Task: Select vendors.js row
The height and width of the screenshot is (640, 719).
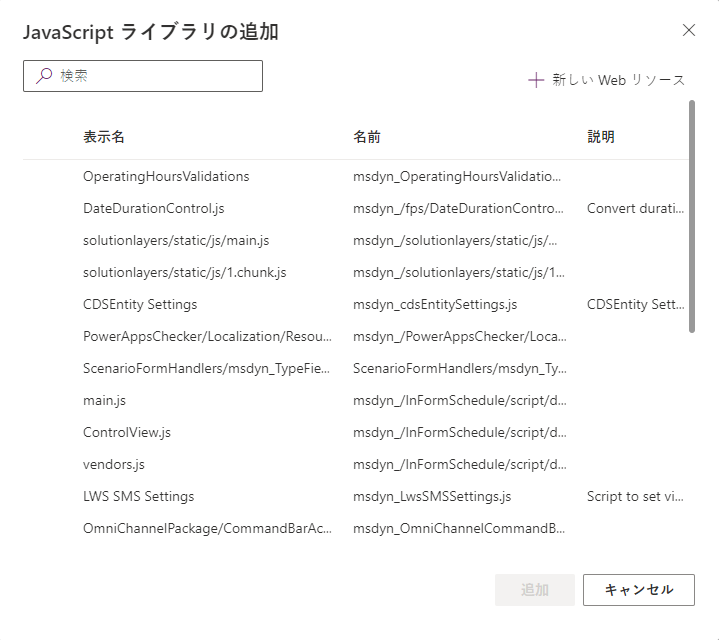Action: click(x=356, y=464)
